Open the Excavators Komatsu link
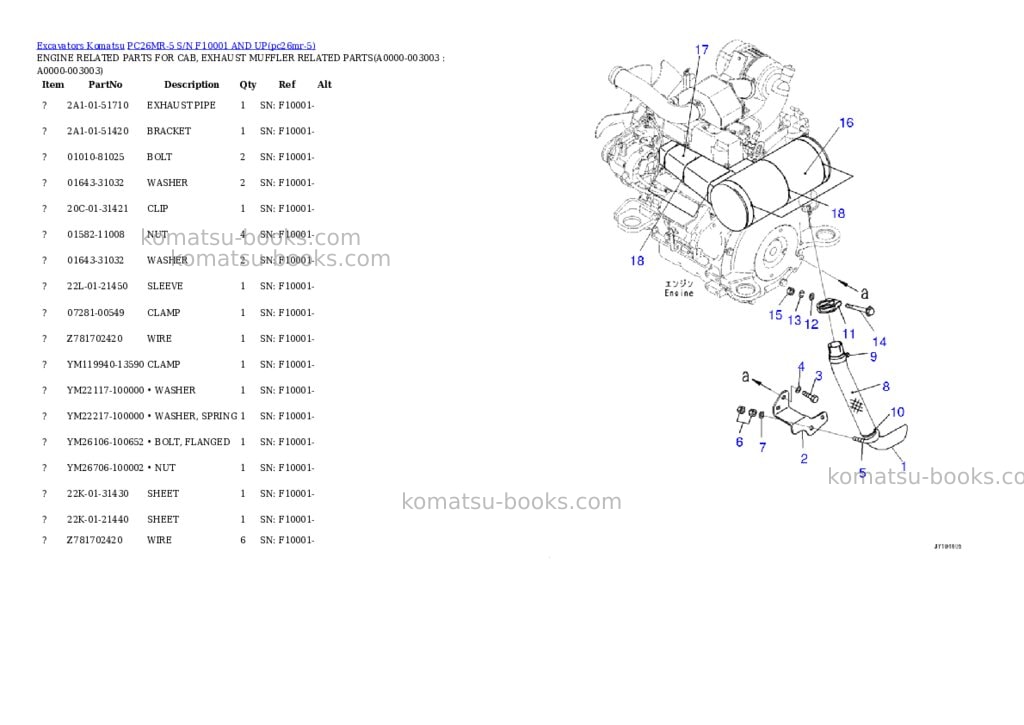Screen dimensions: 1024x725 pos(80,46)
